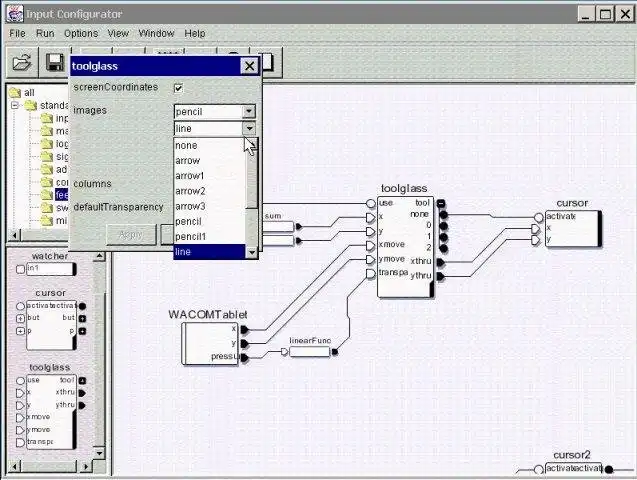This screenshot has width=637, height=480.
Task: Open file with the folder toolbar icon
Action: (x=22, y=63)
